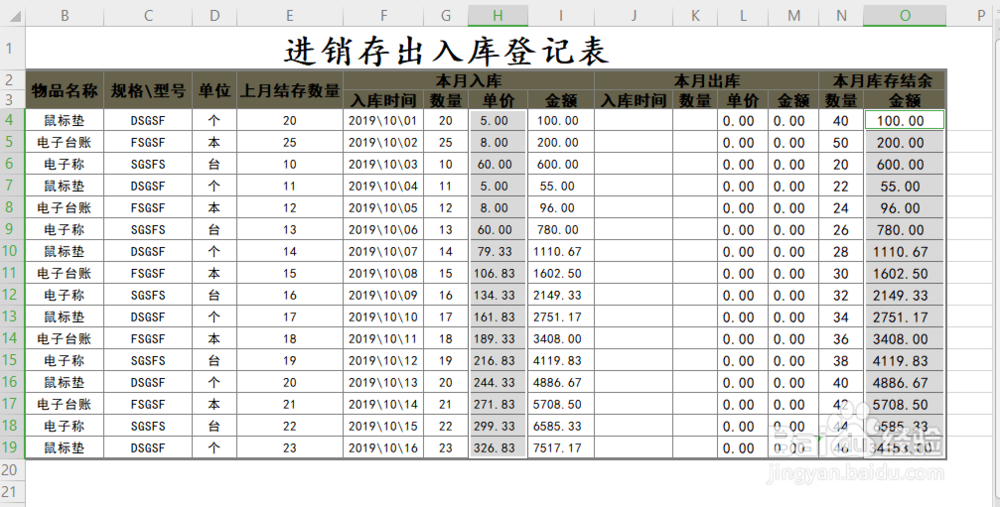Click unit price cell 60.00 in row 6
1000x507 pixels.
pyautogui.click(x=497, y=164)
